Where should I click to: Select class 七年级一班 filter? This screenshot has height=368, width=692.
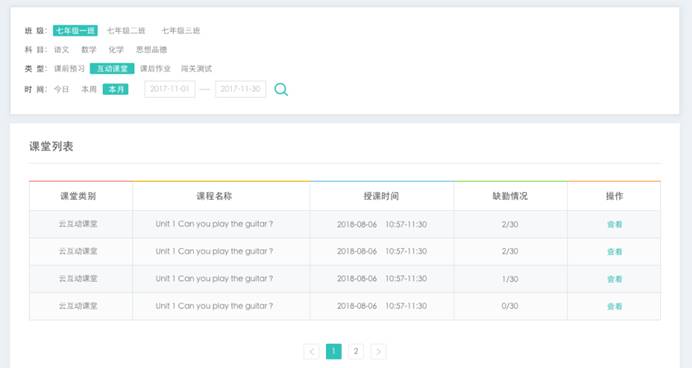[75, 30]
